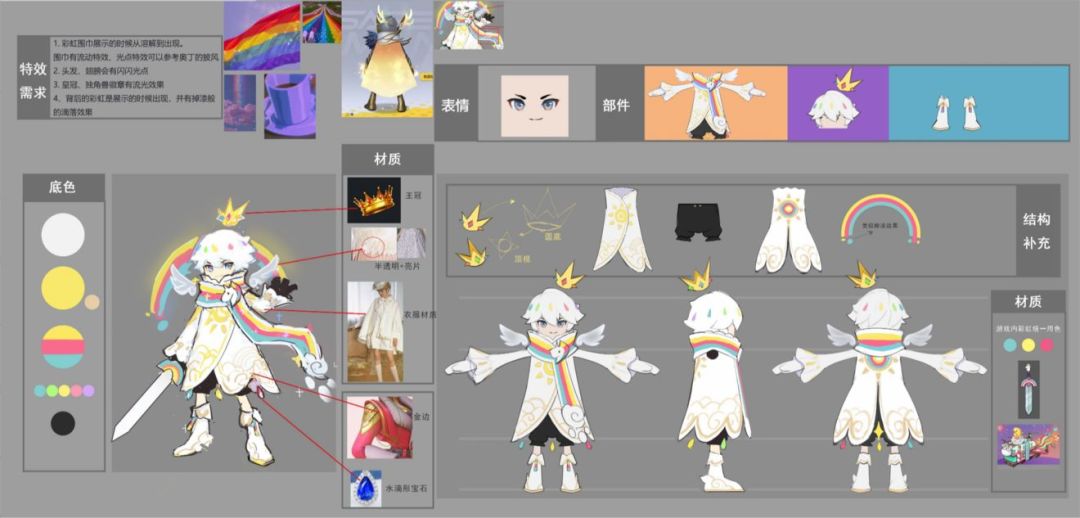The image size is (1080, 518).
Task: Select the rainbow arch in structure panel
Action: click(880, 218)
